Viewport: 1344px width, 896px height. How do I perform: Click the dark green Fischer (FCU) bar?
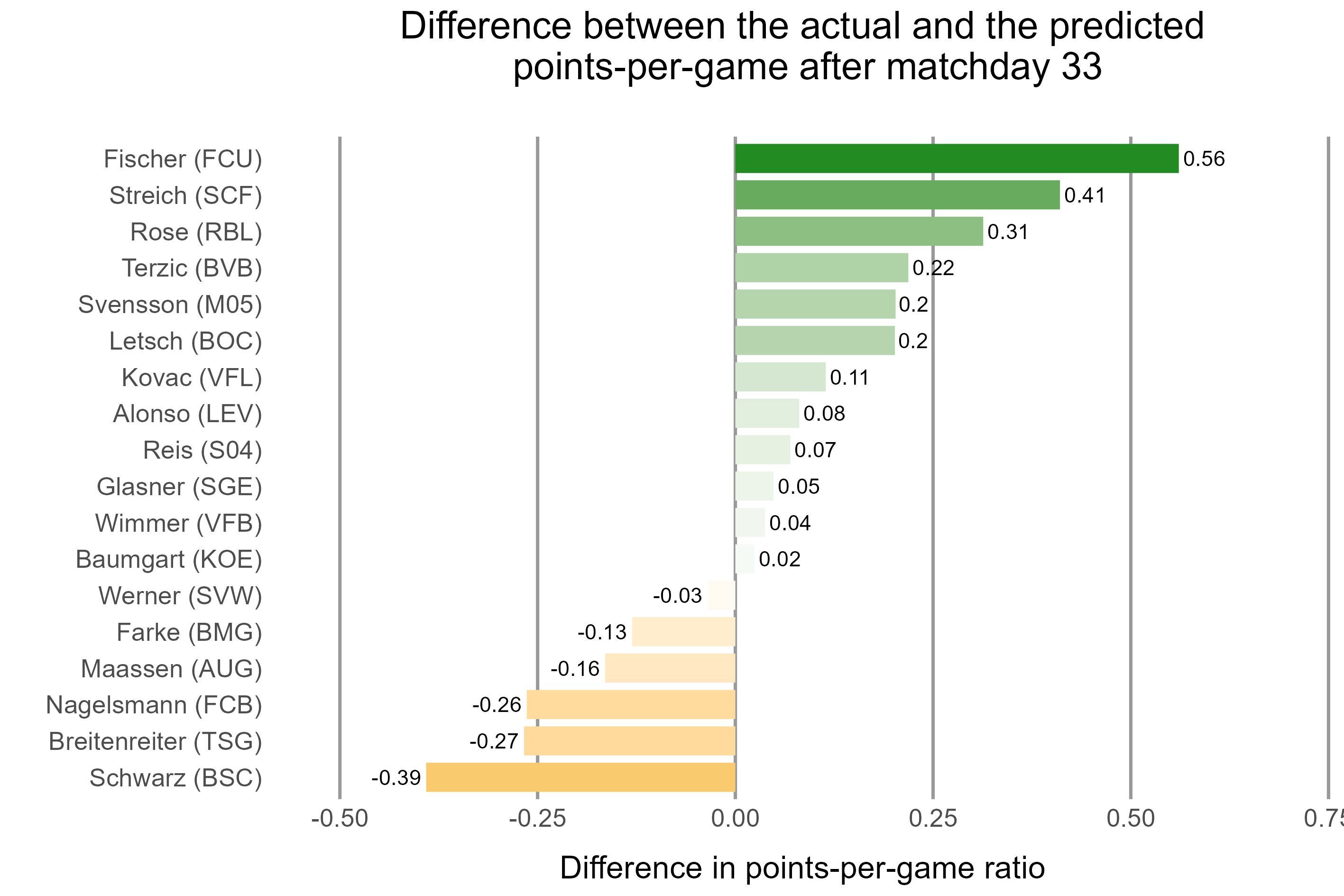click(956, 158)
